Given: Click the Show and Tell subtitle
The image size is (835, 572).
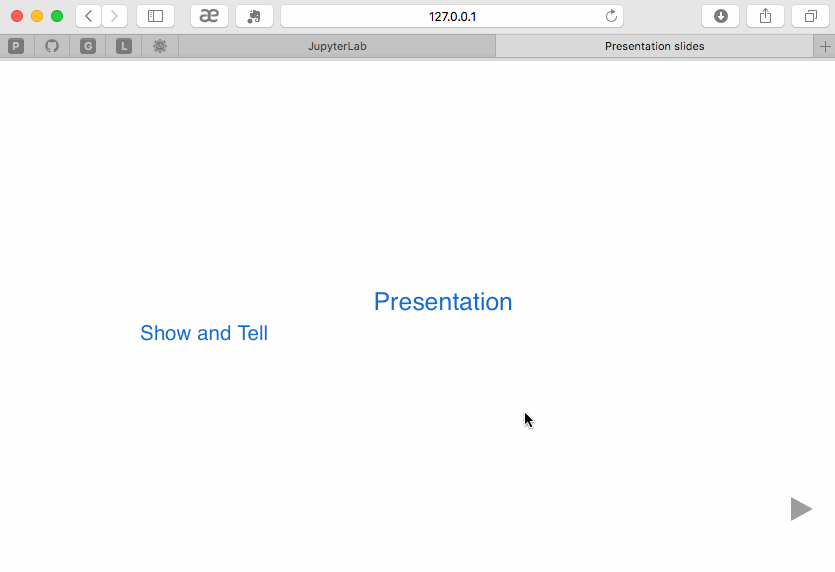Looking at the screenshot, I should pyautogui.click(x=204, y=333).
